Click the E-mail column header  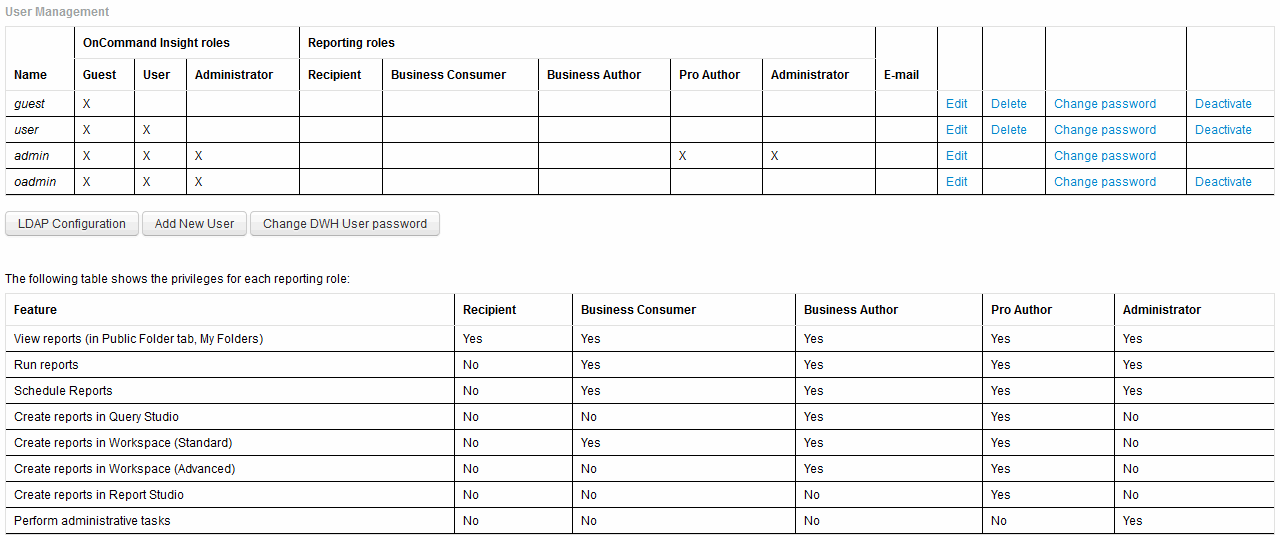[901, 75]
